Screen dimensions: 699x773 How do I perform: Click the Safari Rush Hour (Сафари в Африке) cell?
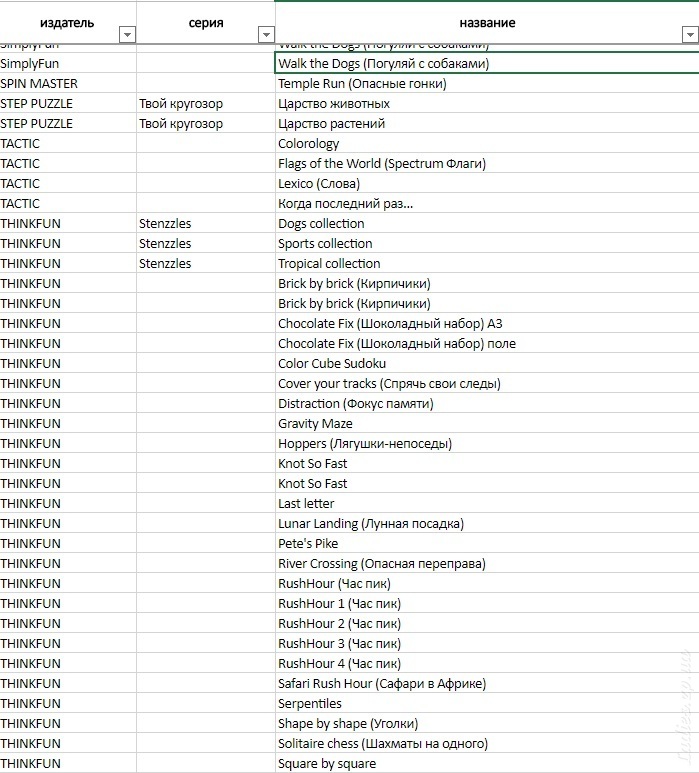coord(487,683)
